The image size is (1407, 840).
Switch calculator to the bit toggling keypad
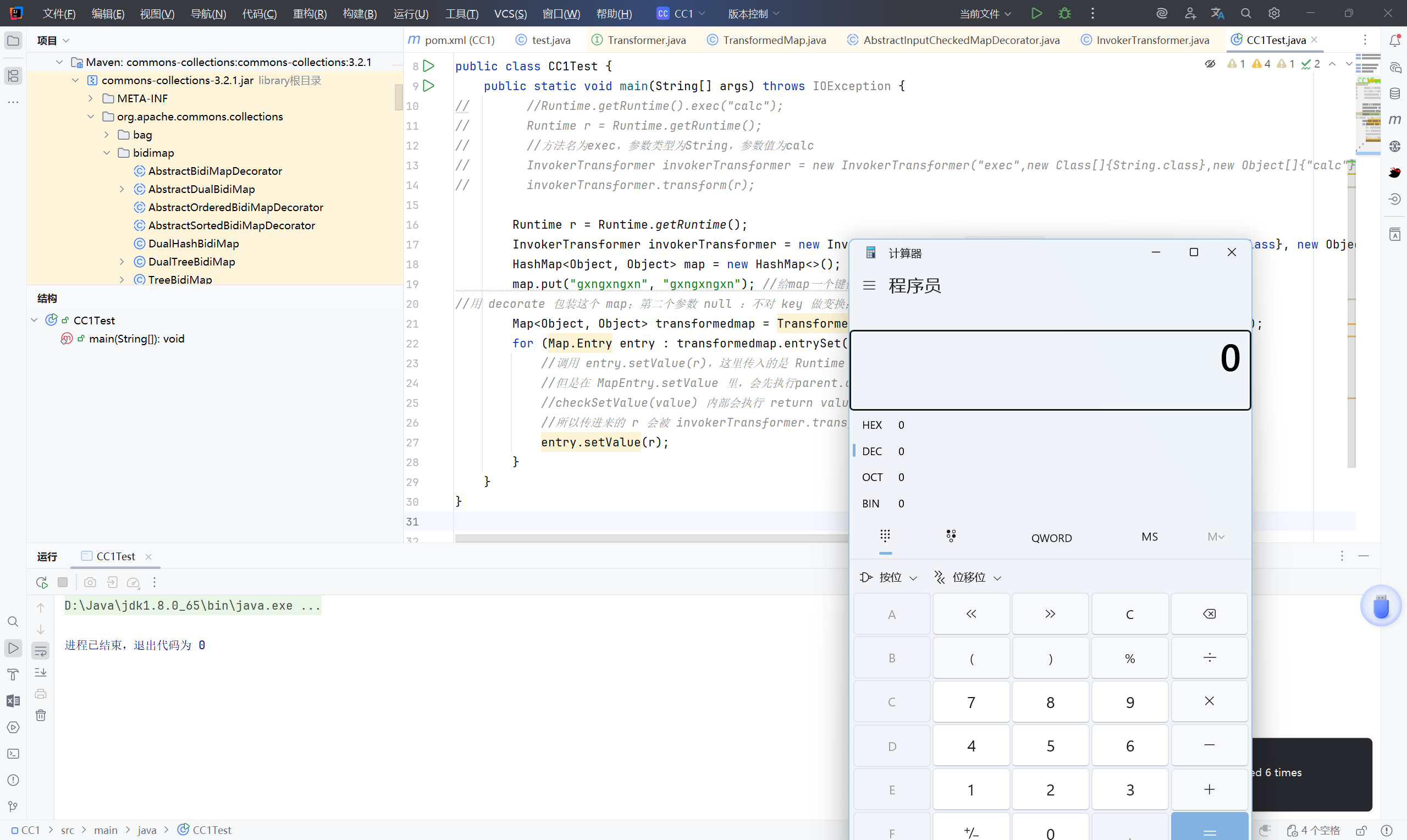click(x=951, y=535)
